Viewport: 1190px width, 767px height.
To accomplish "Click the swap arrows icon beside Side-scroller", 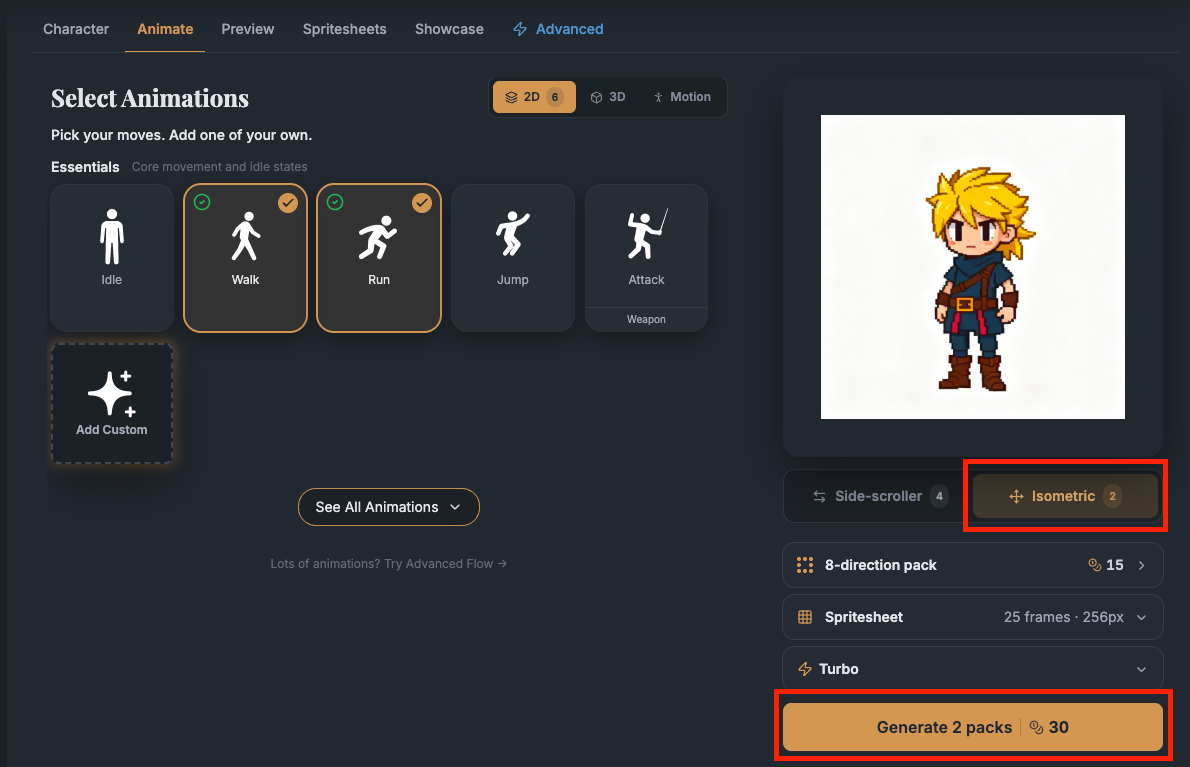I will (x=820, y=496).
